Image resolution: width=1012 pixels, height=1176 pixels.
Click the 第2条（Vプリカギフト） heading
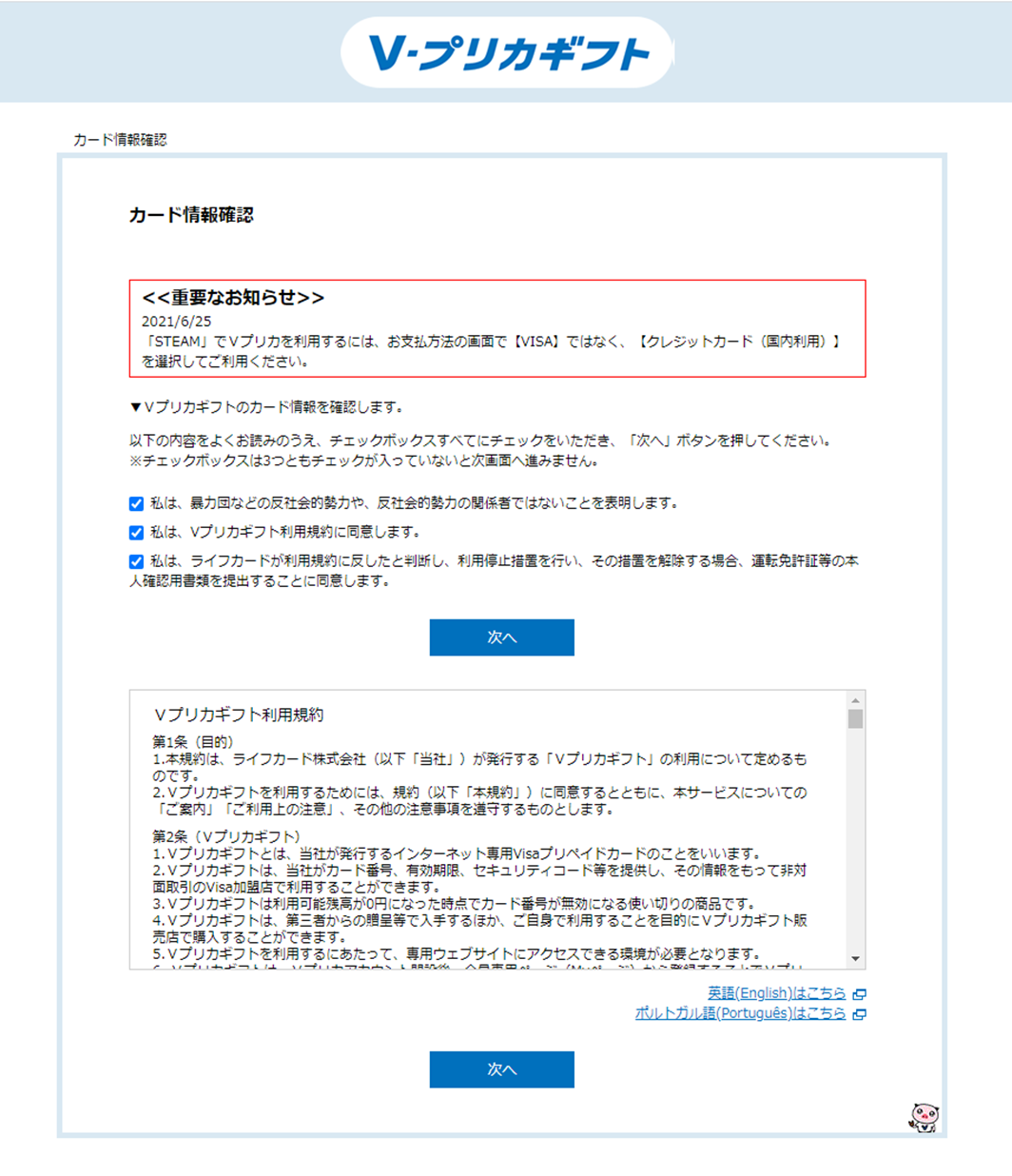point(226,836)
